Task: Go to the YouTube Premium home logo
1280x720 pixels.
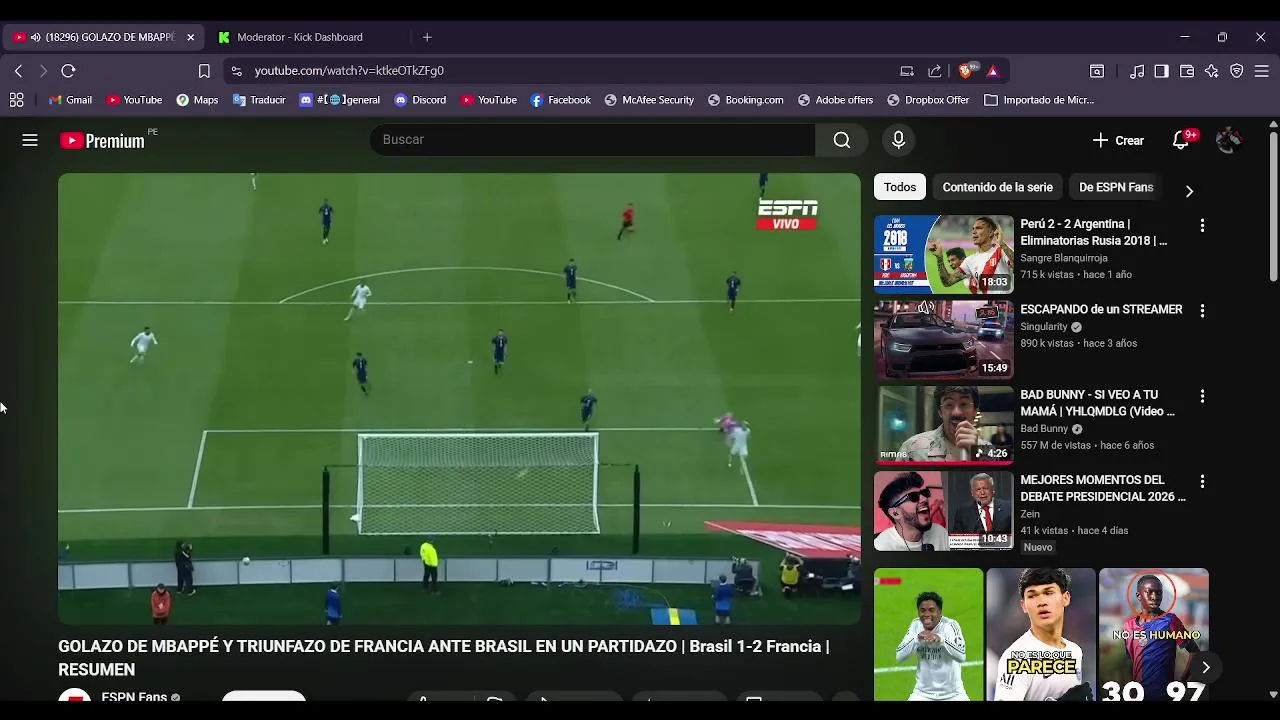Action: 103,141
